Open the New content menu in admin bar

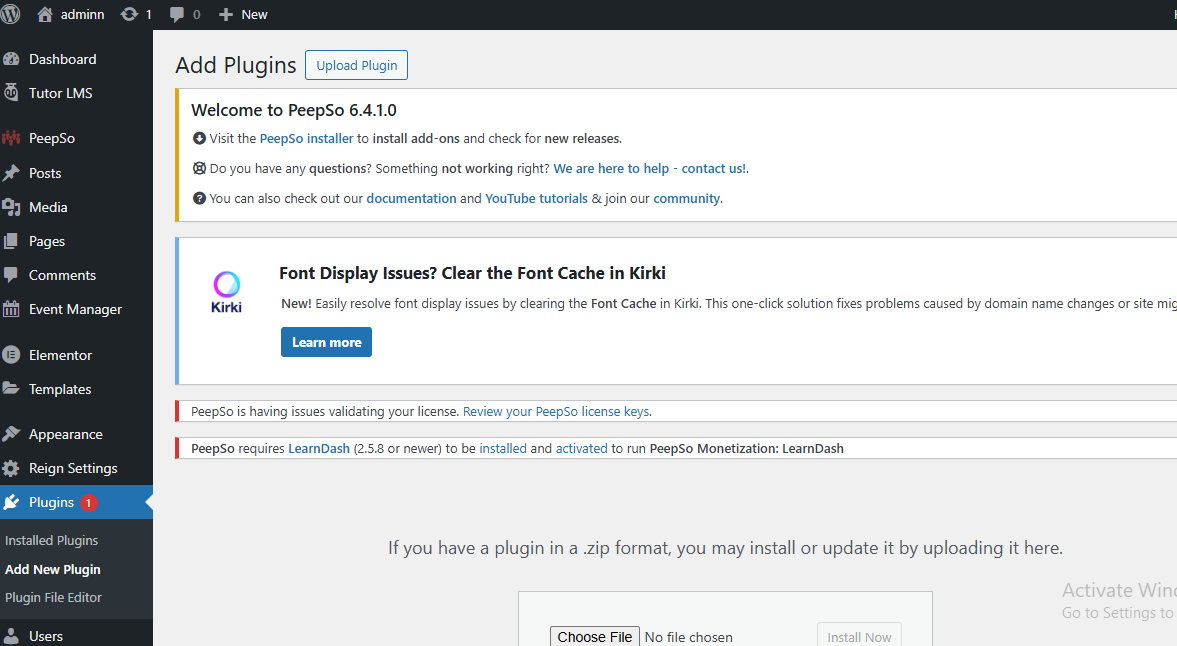(x=242, y=14)
